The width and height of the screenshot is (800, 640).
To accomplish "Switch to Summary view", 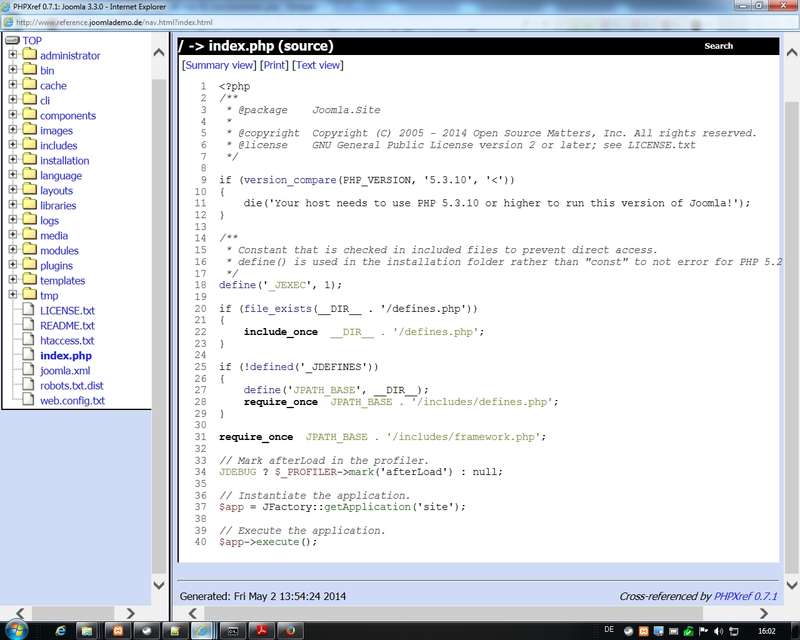I will point(219,65).
